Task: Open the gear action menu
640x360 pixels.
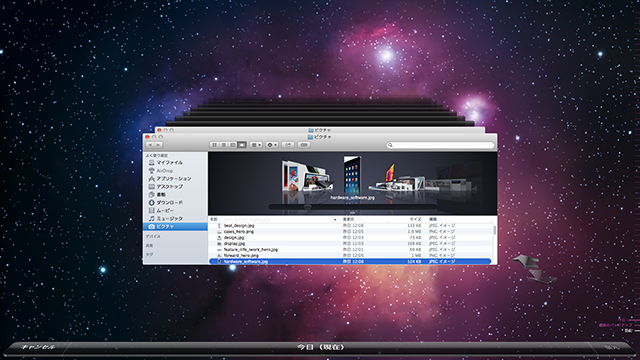Action: coord(272,145)
